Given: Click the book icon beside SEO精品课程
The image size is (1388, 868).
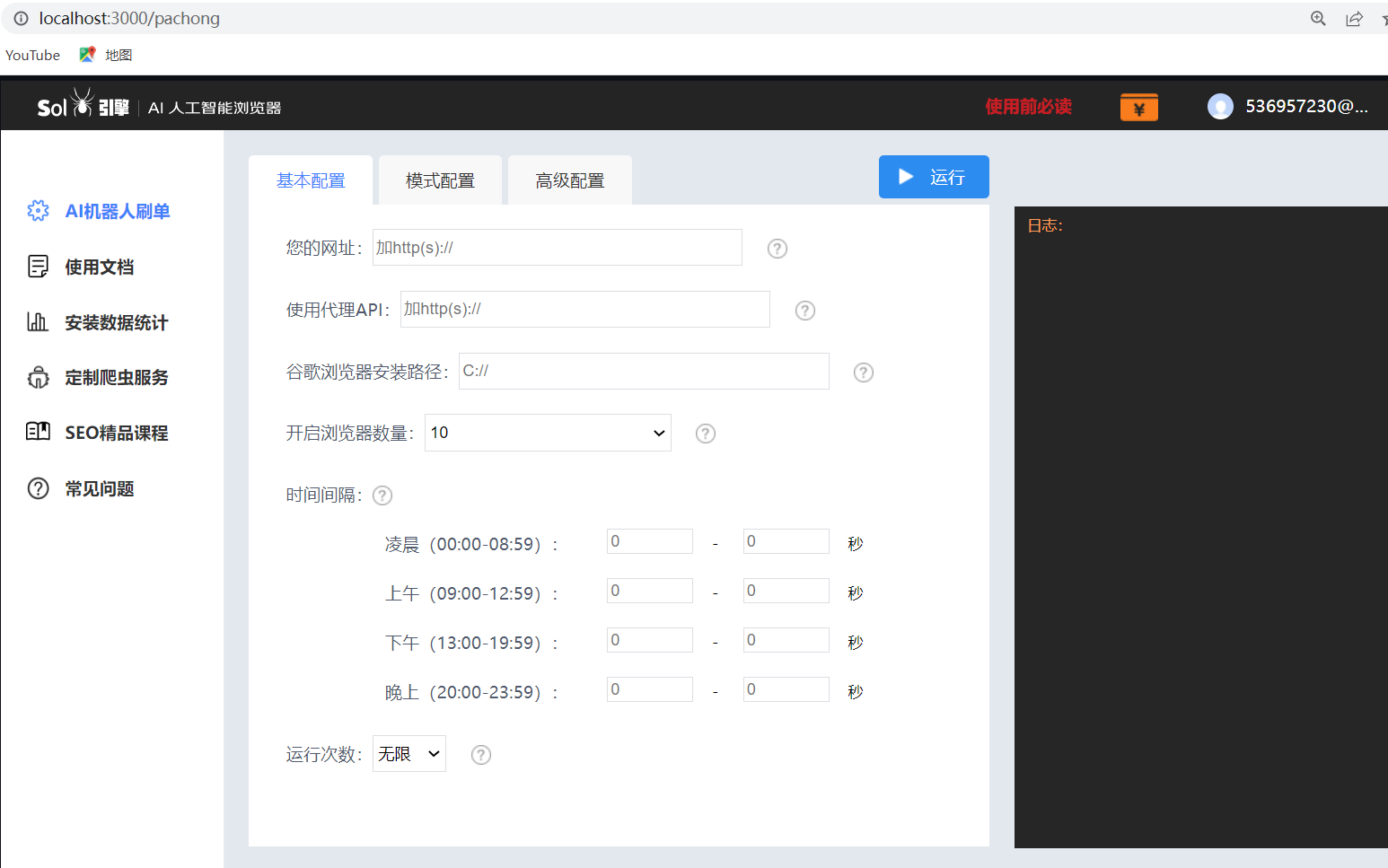Looking at the screenshot, I should pos(38,432).
